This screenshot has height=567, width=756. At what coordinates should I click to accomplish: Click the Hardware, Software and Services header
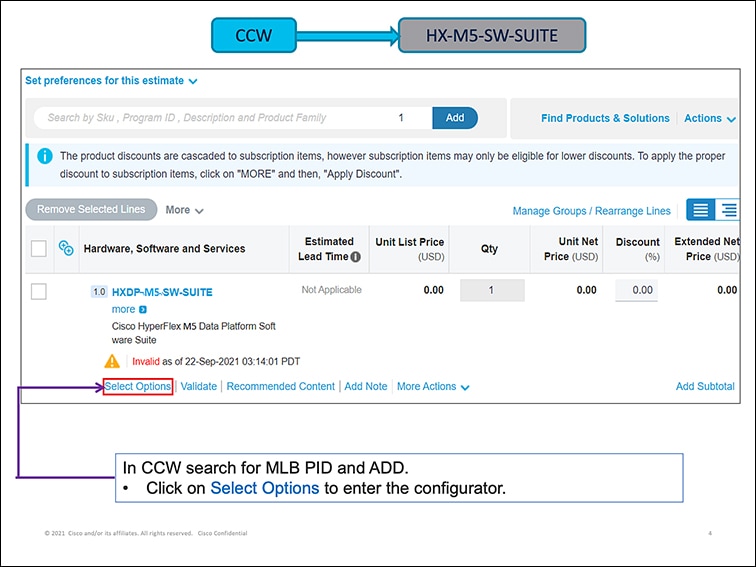pos(164,249)
